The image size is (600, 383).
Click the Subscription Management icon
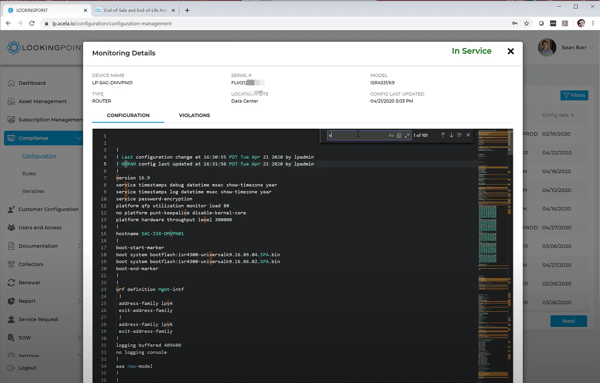pyautogui.click(x=11, y=120)
